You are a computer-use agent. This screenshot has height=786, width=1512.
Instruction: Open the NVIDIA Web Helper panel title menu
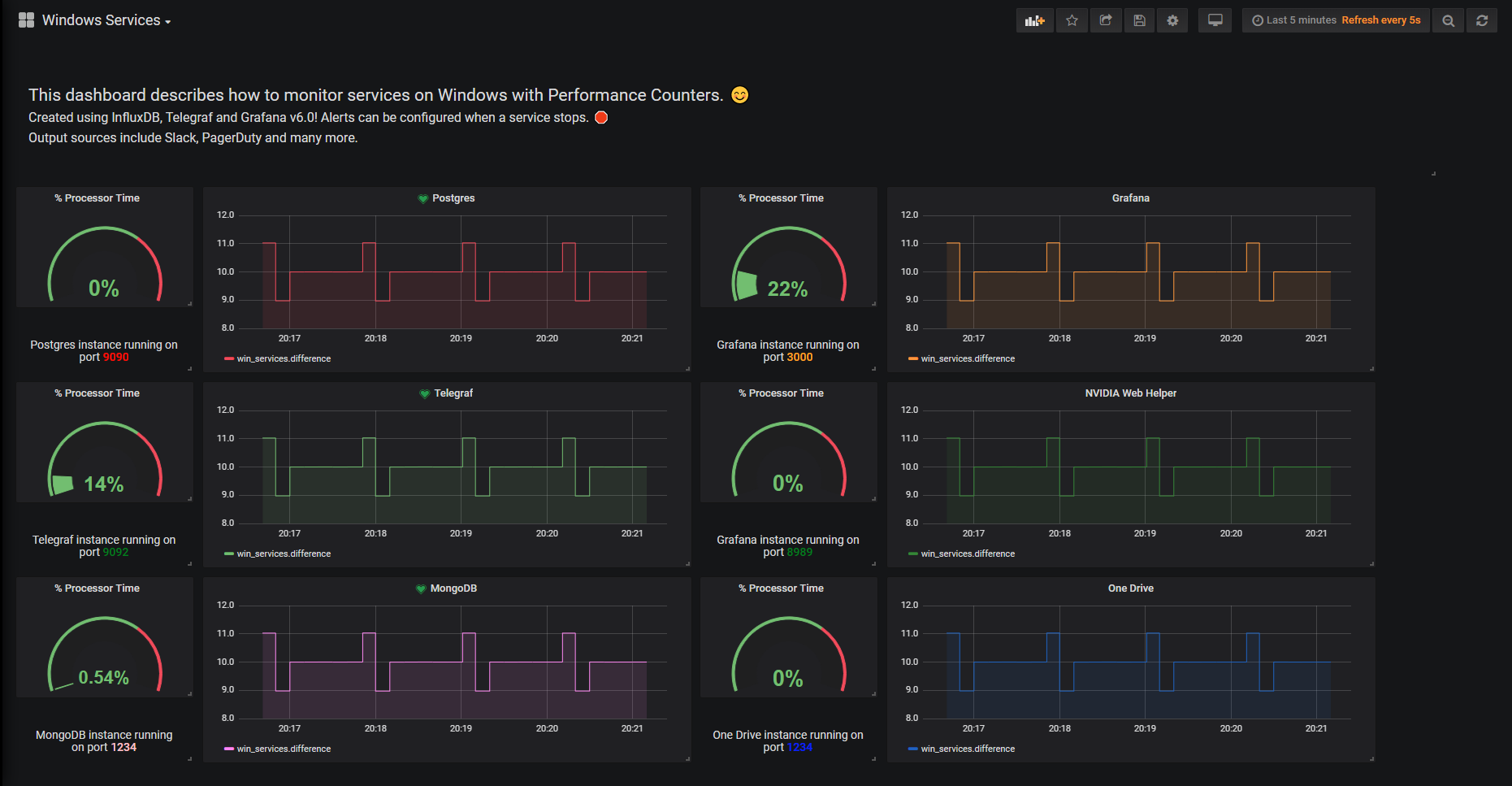tap(1131, 393)
